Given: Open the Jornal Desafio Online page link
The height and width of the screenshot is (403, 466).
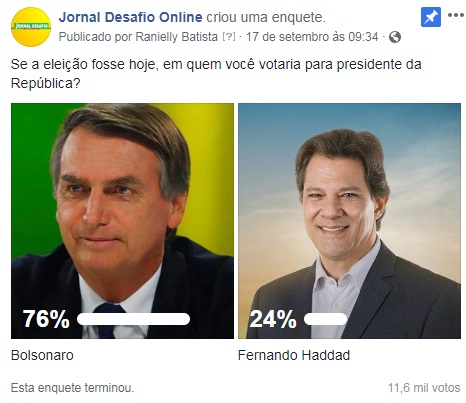Looking at the screenshot, I should coord(130,17).
